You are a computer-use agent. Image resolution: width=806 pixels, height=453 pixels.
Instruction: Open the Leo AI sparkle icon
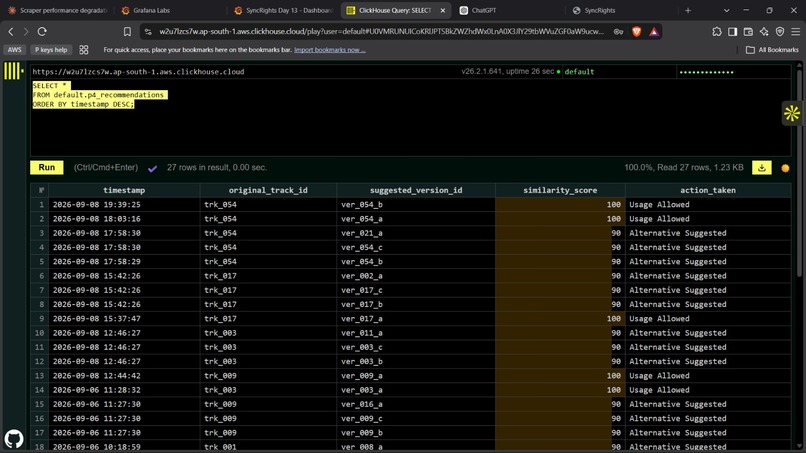764,31
